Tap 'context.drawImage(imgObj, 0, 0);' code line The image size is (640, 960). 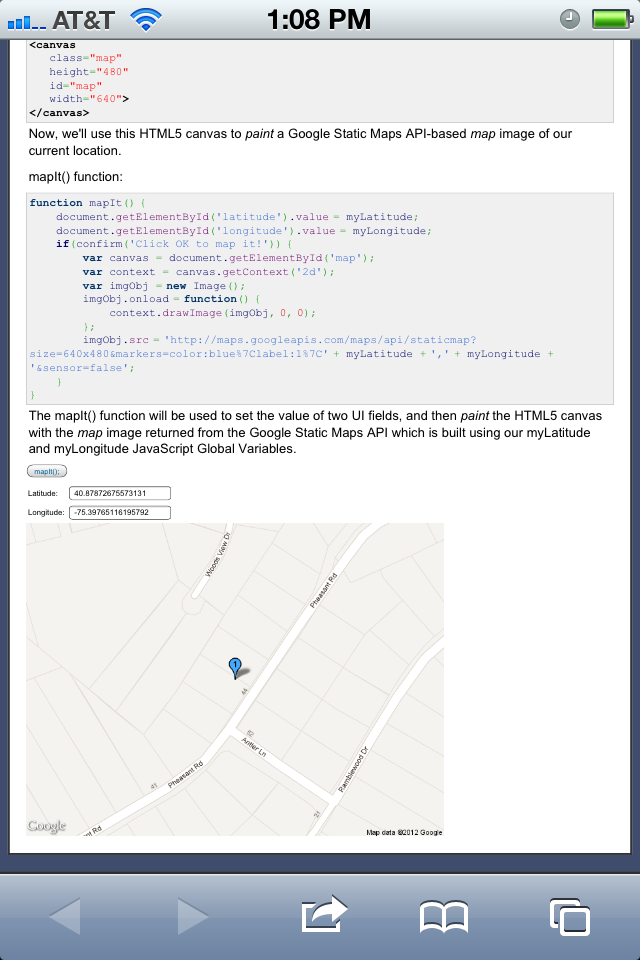click(x=213, y=313)
